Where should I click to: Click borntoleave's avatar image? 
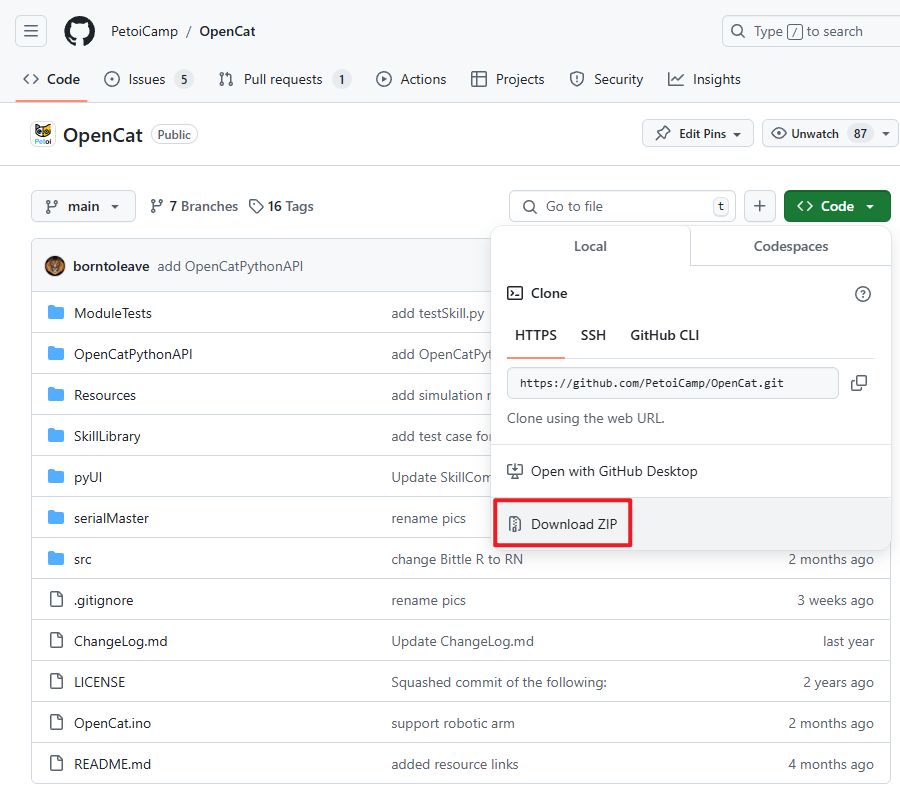click(55, 266)
